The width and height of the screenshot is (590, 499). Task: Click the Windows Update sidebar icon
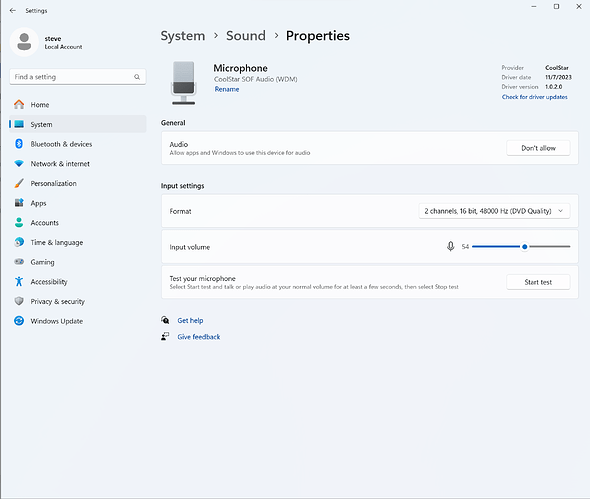coord(19,321)
